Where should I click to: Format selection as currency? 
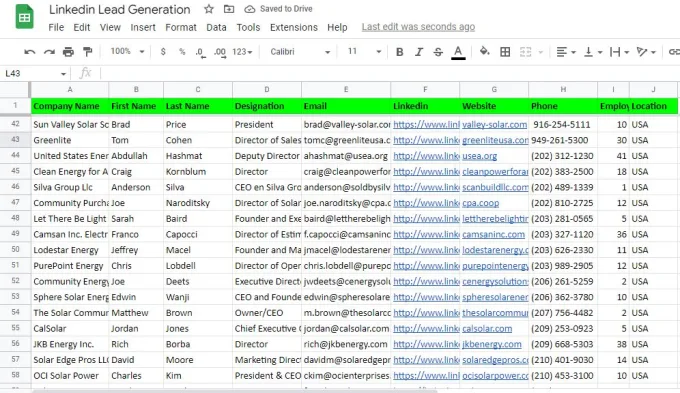(x=163, y=52)
